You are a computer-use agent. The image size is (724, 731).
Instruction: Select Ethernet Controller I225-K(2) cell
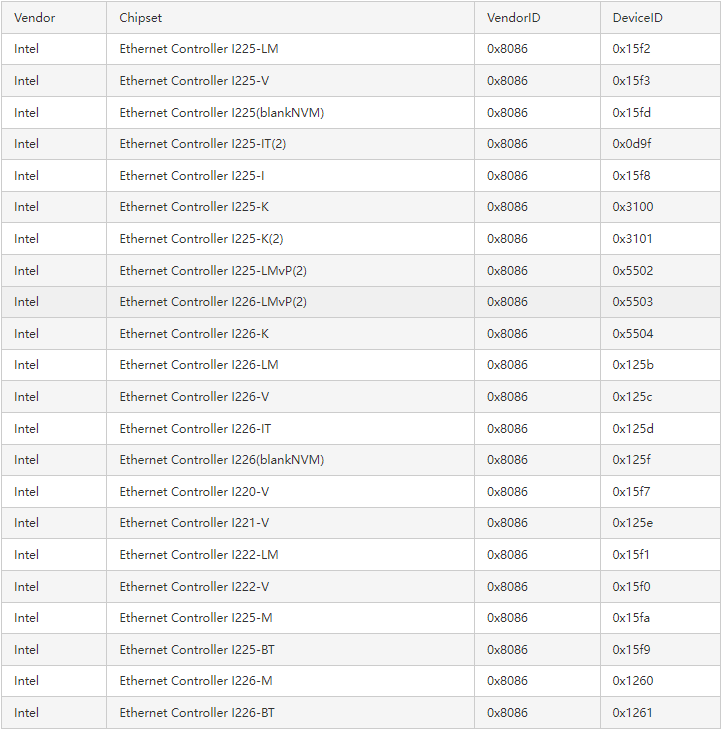point(290,239)
